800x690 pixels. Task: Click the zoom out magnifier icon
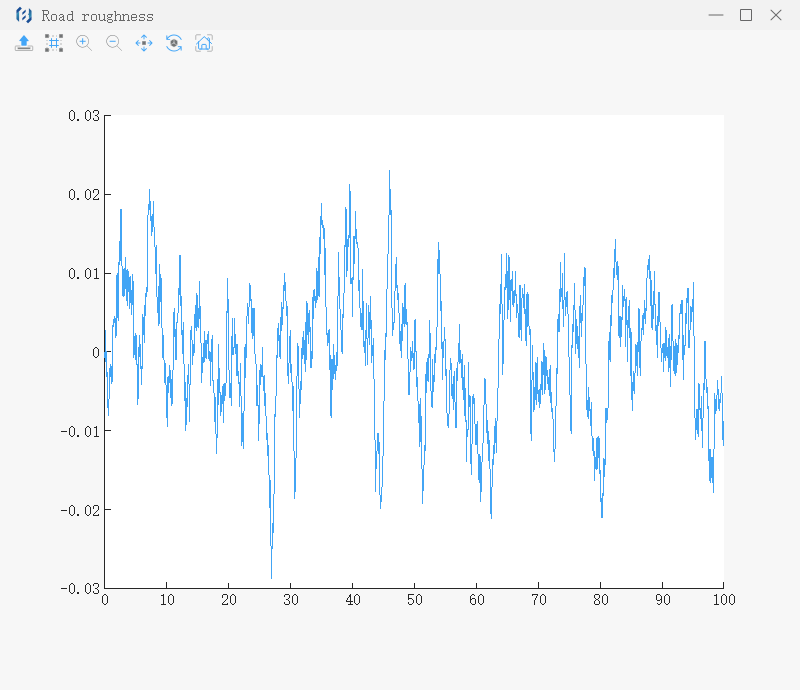(x=114, y=43)
